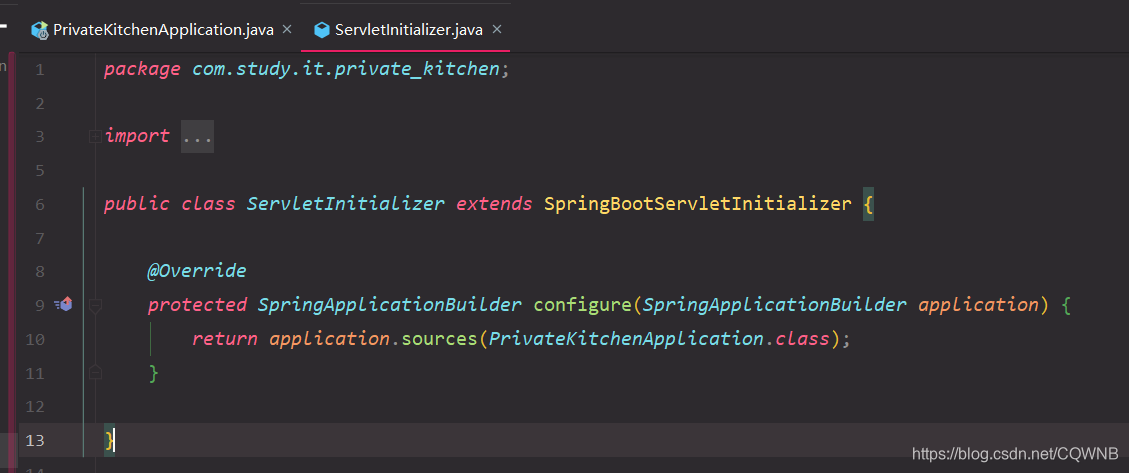Click PrivateKitchenApplication in the sources call

coord(626,338)
